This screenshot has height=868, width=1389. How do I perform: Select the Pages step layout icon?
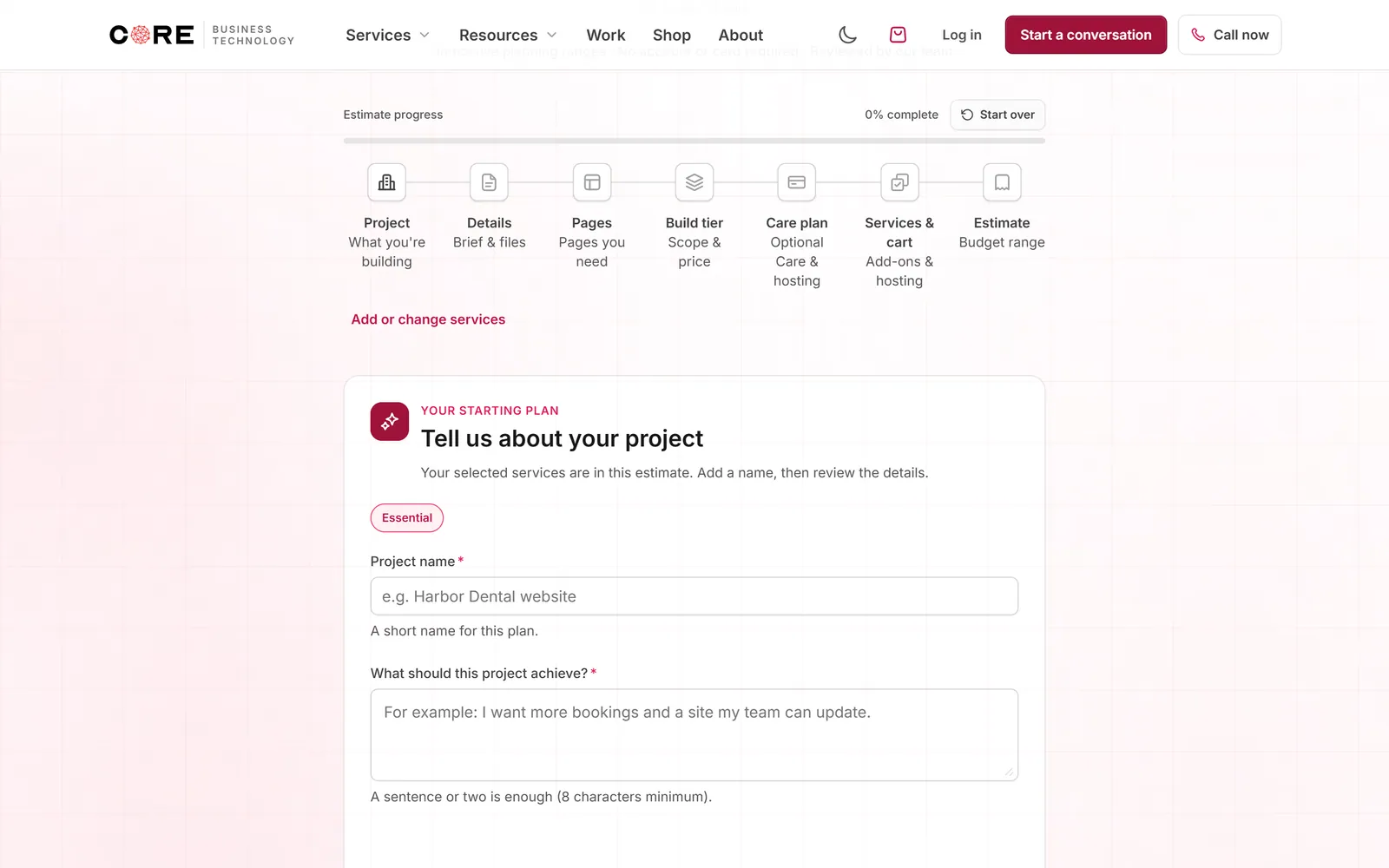pos(592,182)
